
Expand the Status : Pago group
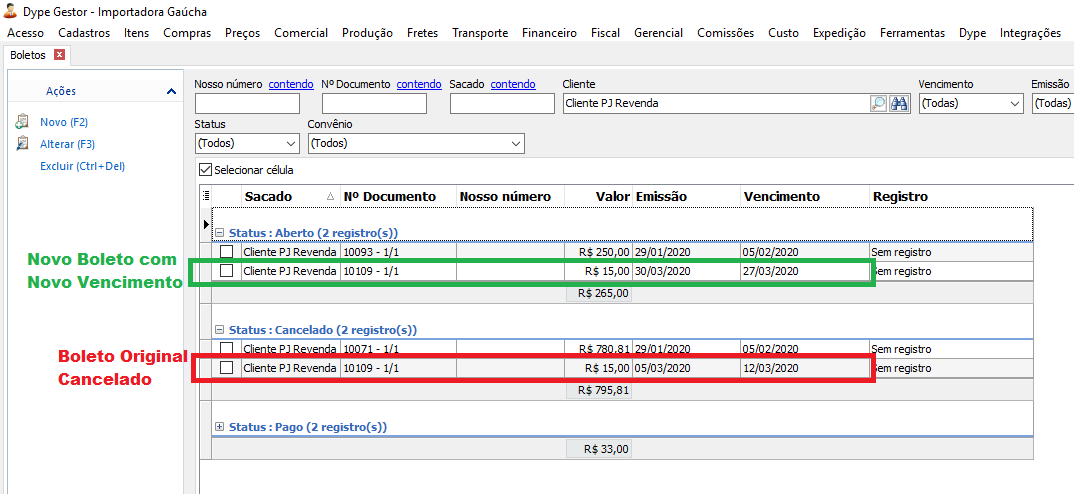220,427
